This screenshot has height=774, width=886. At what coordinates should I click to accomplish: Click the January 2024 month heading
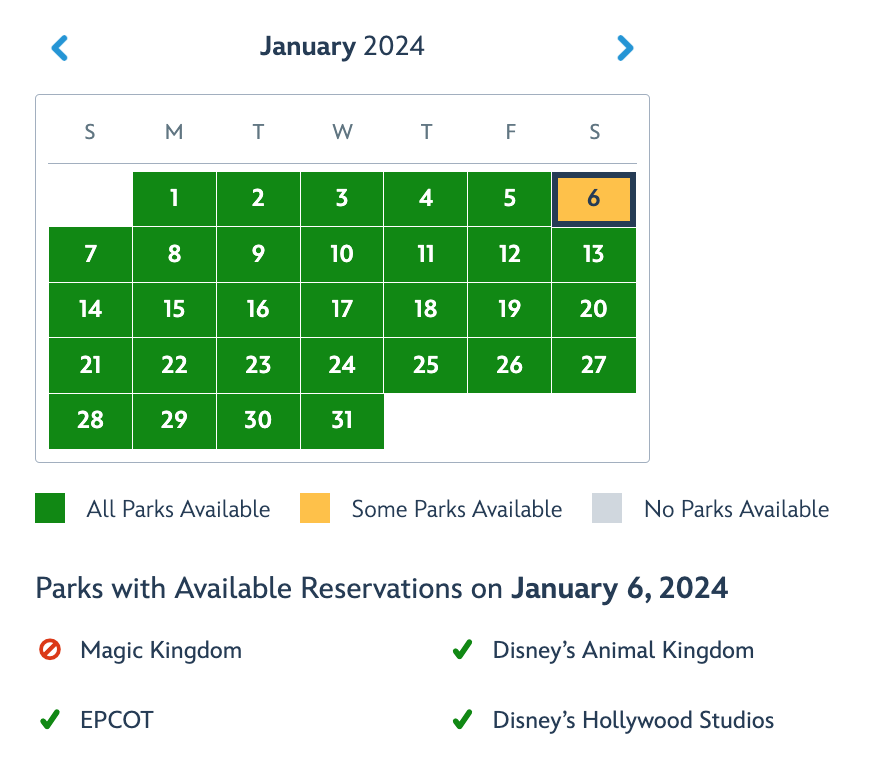tap(342, 46)
